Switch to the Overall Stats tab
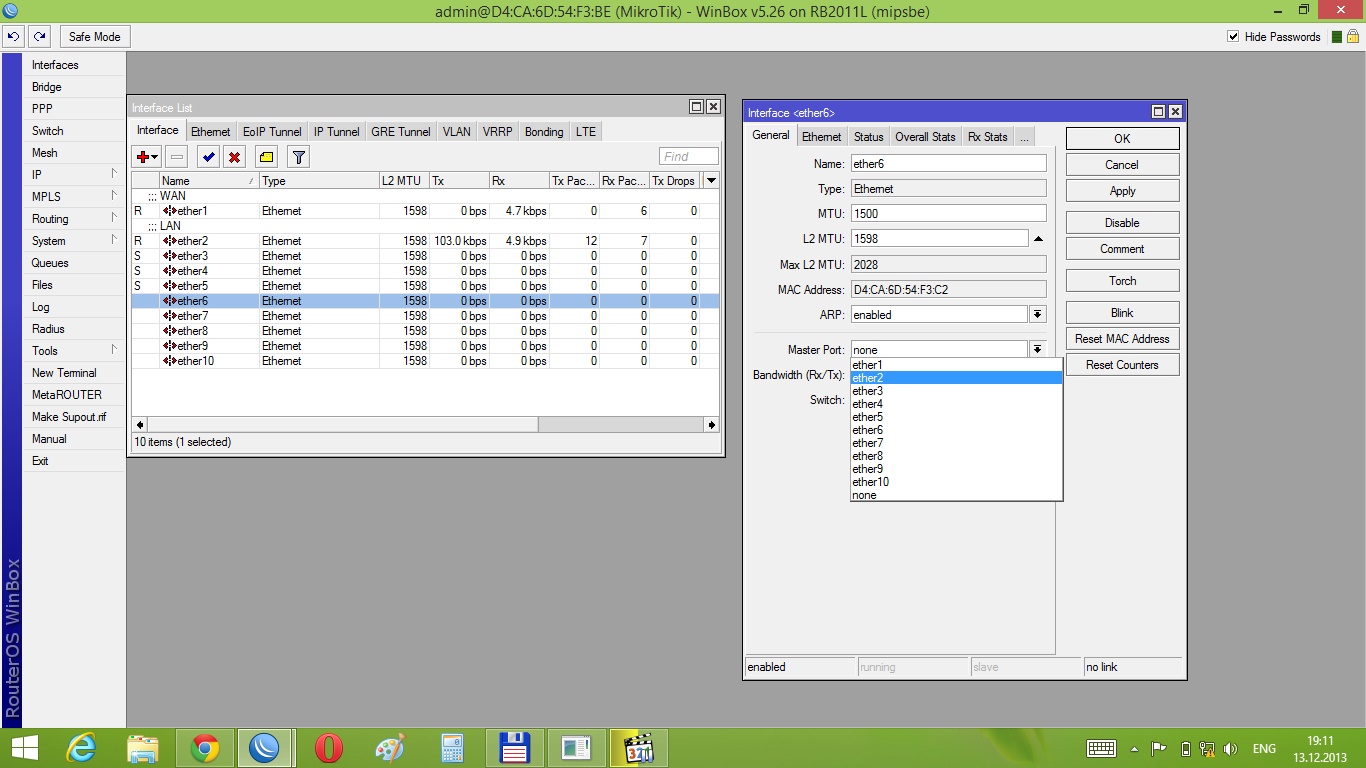The image size is (1366, 768). pos(924,137)
